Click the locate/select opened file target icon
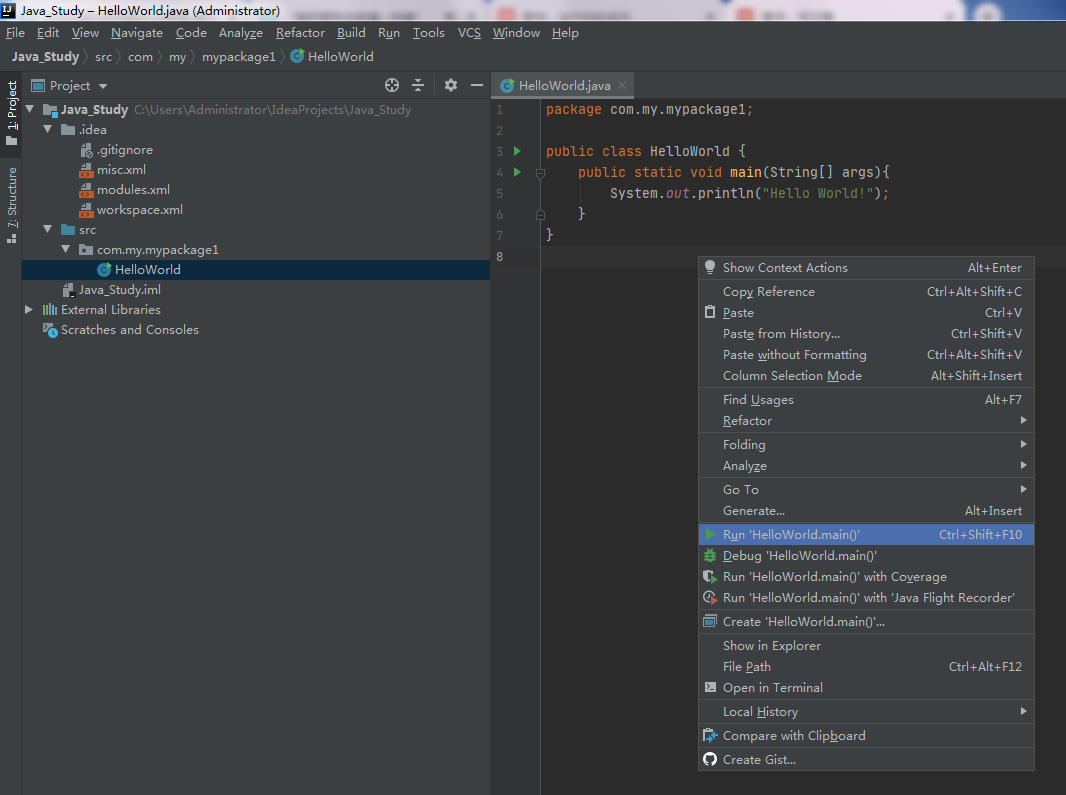 click(392, 85)
